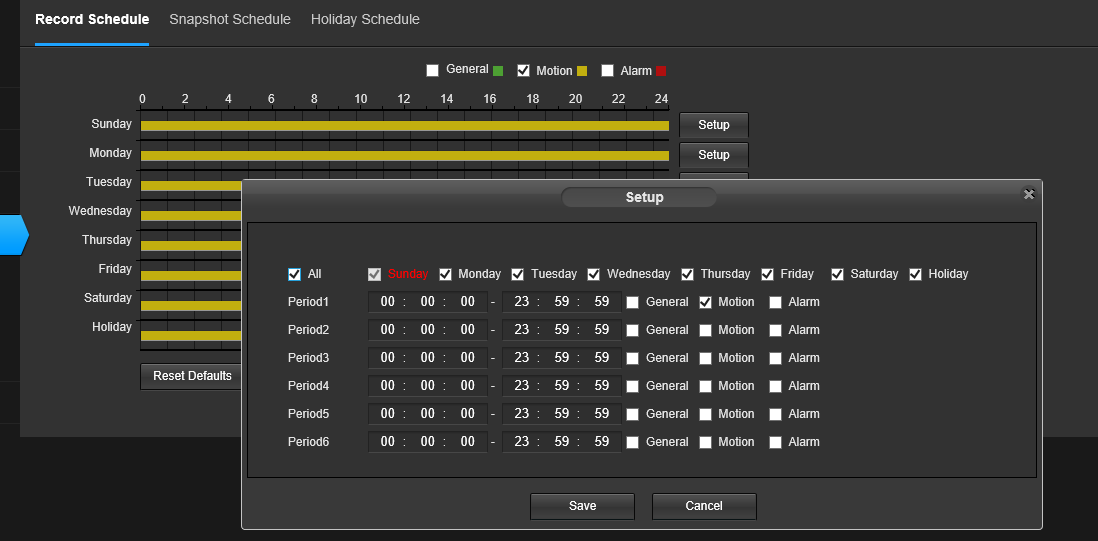Screen dimensions: 1098x541
Task: Open Setup for the Monday row
Action: (714, 155)
